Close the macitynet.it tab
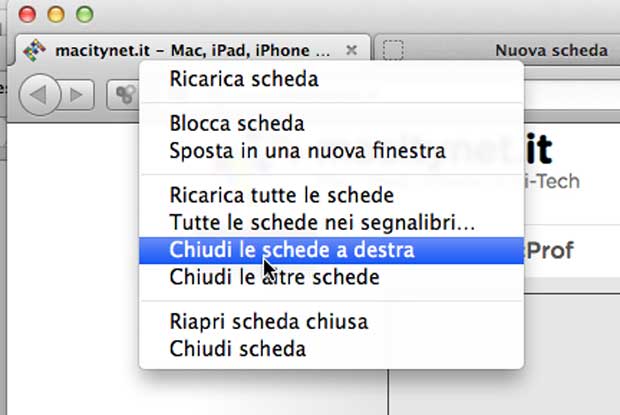 (x=351, y=49)
